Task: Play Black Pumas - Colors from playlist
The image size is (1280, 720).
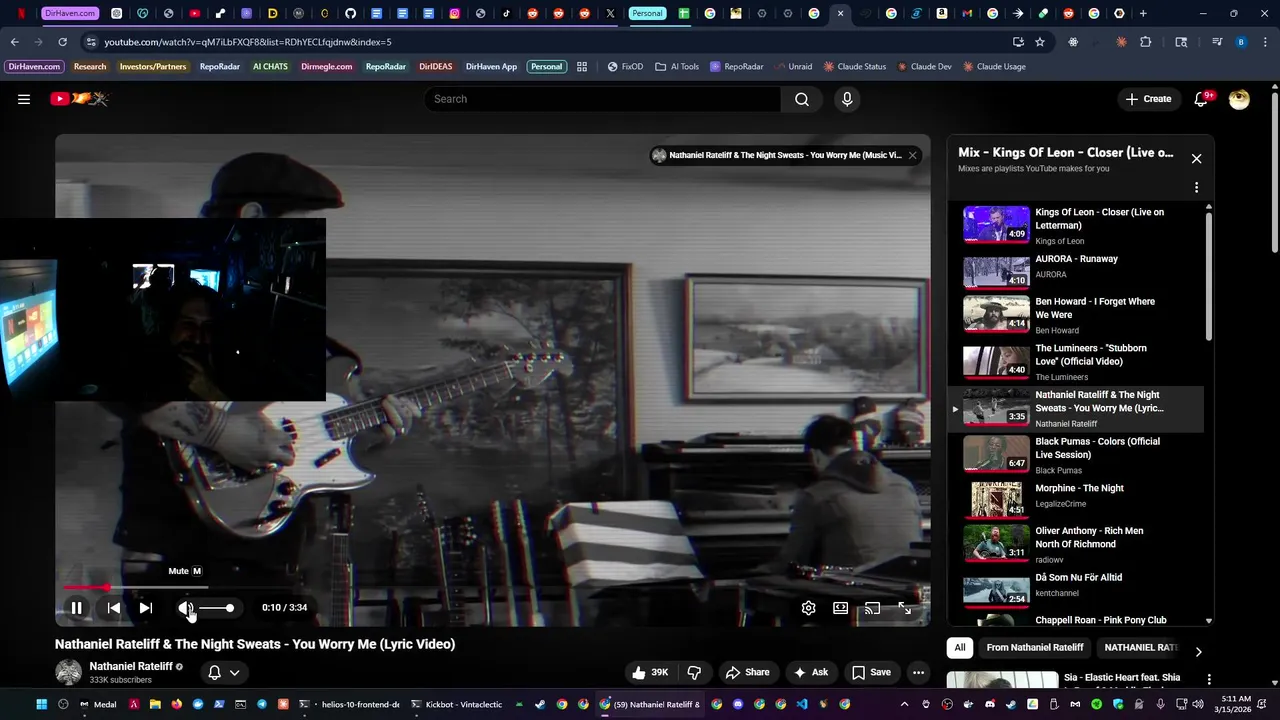Action: coord(1076,455)
